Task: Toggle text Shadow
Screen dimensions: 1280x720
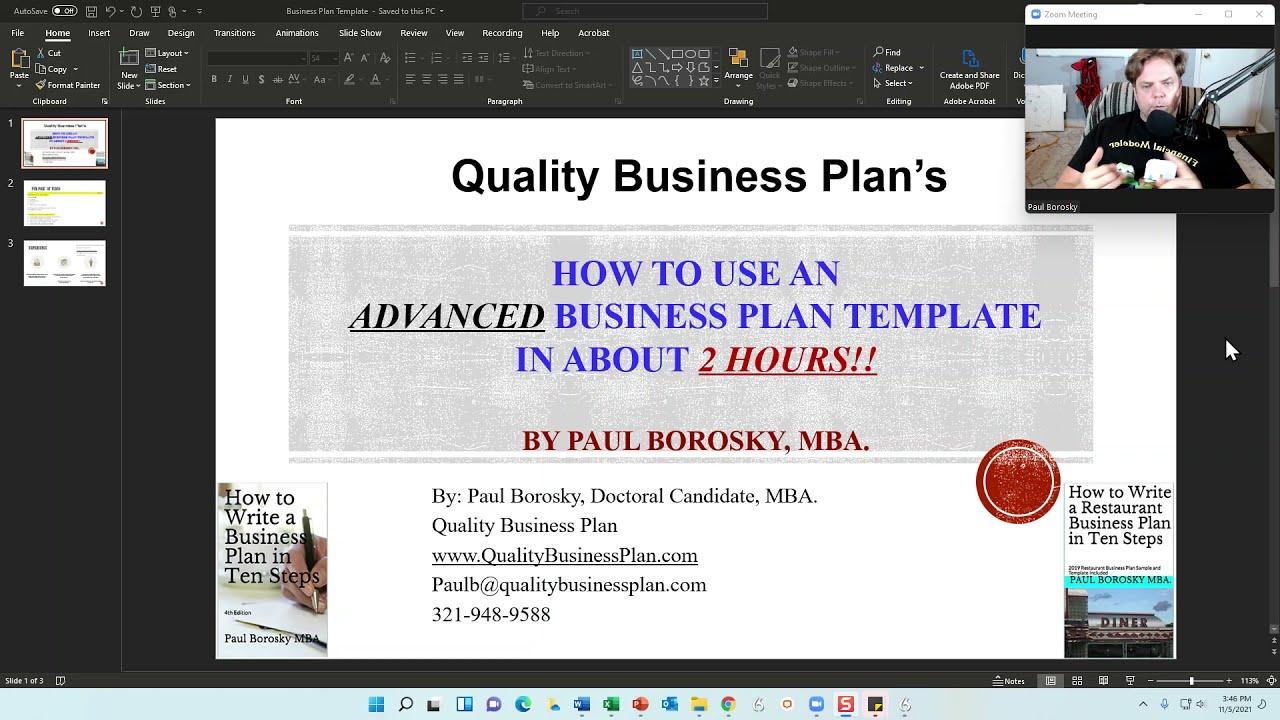Action: [x=261, y=79]
